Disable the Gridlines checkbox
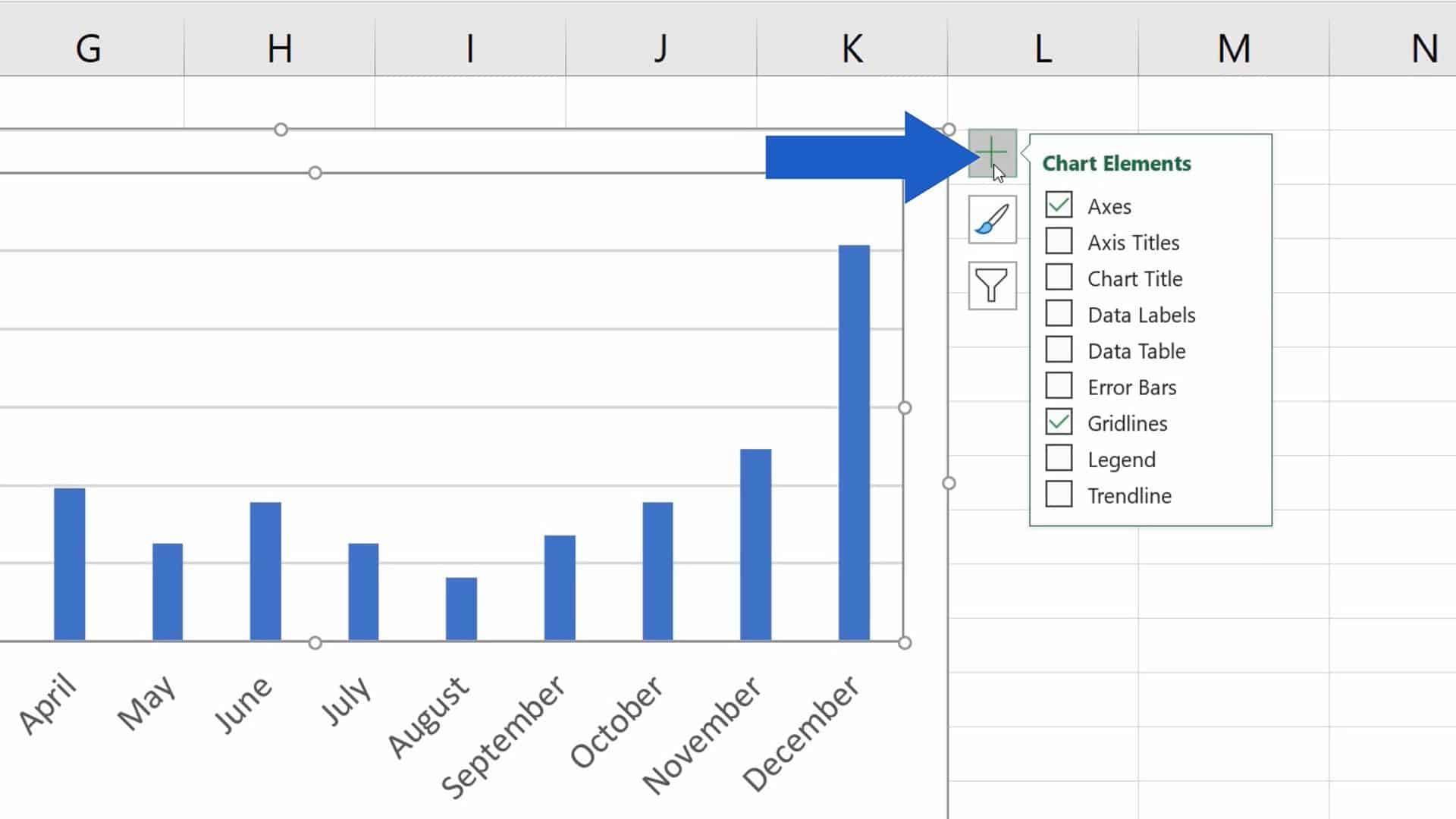 1059,422
